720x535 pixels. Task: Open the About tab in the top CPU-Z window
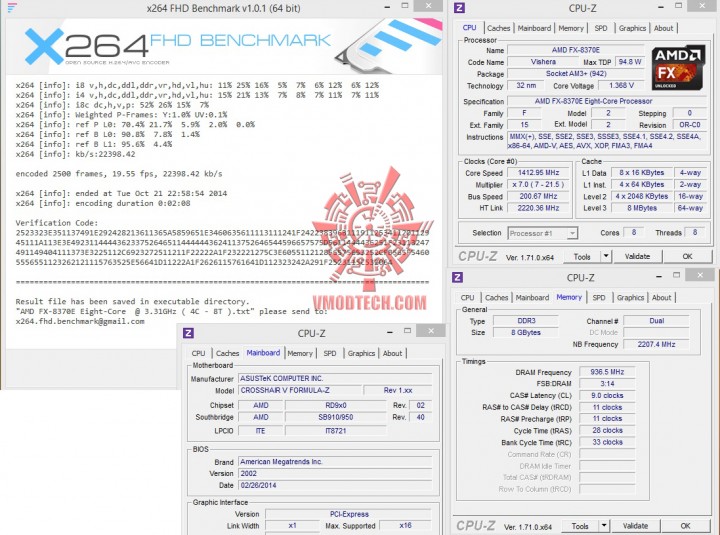tap(664, 28)
